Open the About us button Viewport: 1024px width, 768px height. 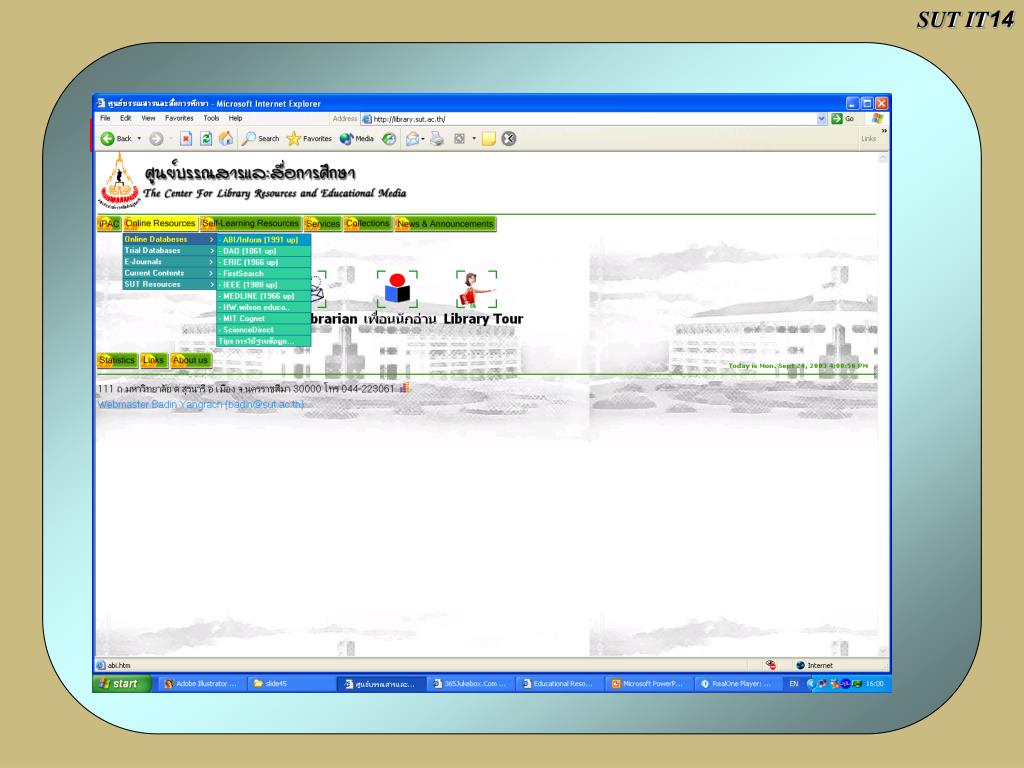[190, 360]
